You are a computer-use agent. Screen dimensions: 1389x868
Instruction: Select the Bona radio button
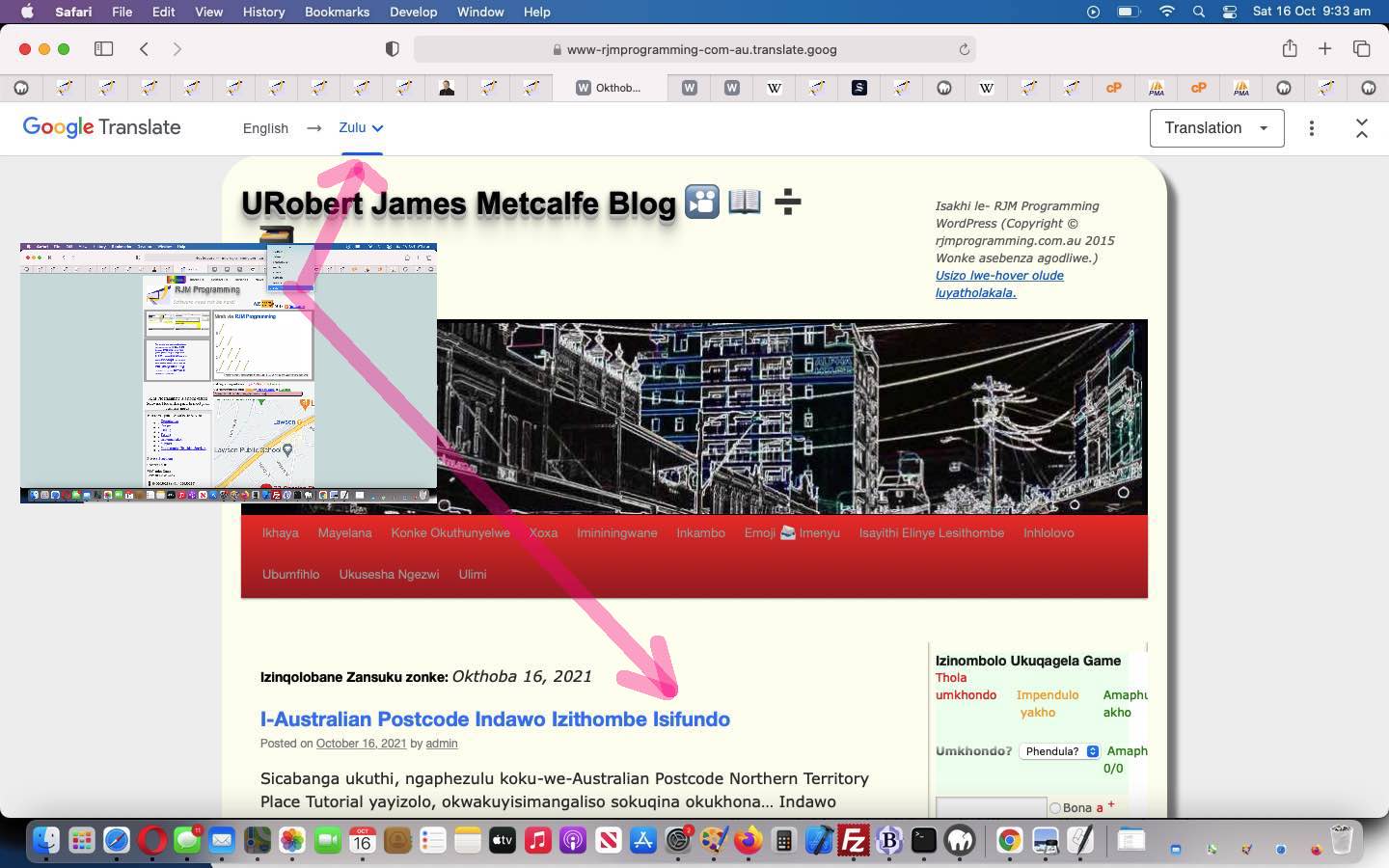pyautogui.click(x=1054, y=808)
